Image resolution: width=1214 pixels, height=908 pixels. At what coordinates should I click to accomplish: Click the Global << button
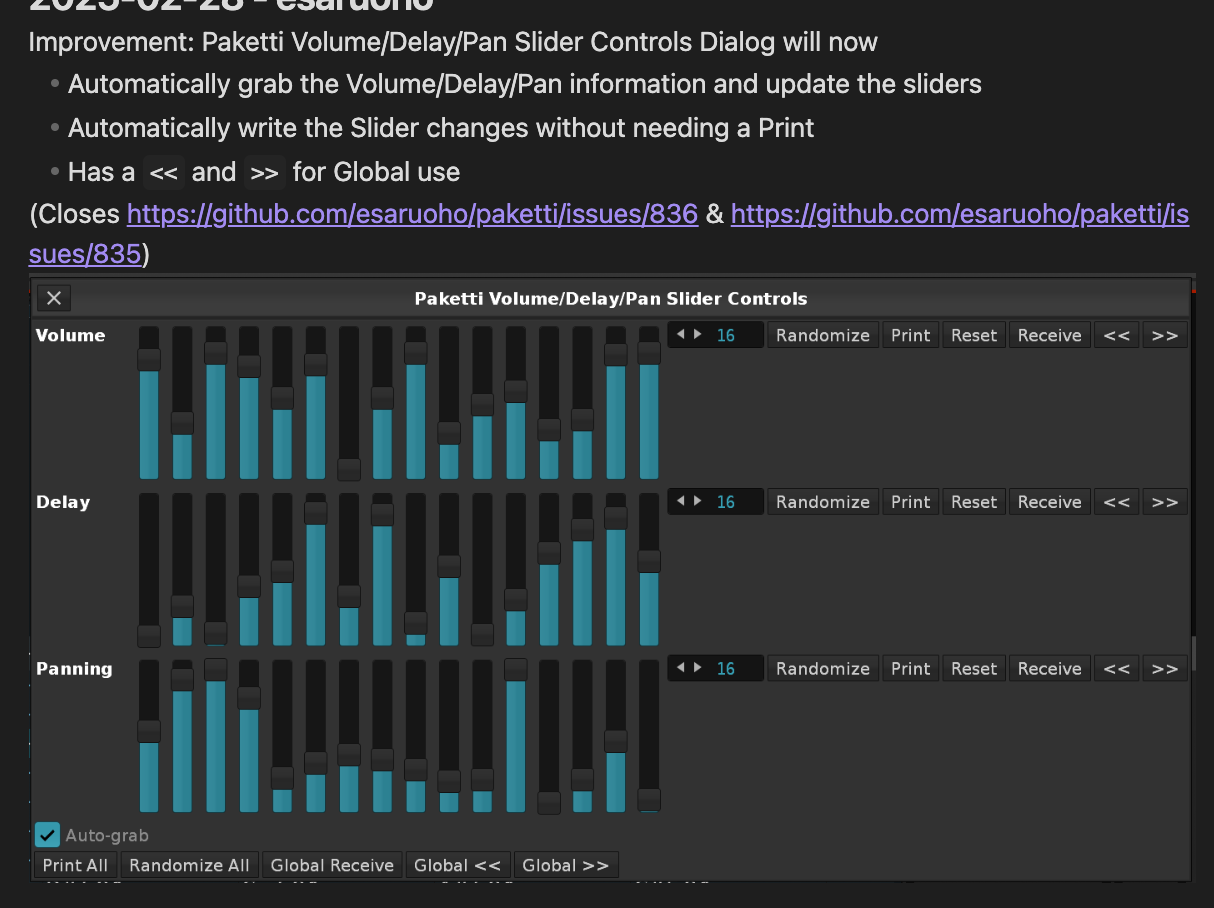pyautogui.click(x=458, y=865)
